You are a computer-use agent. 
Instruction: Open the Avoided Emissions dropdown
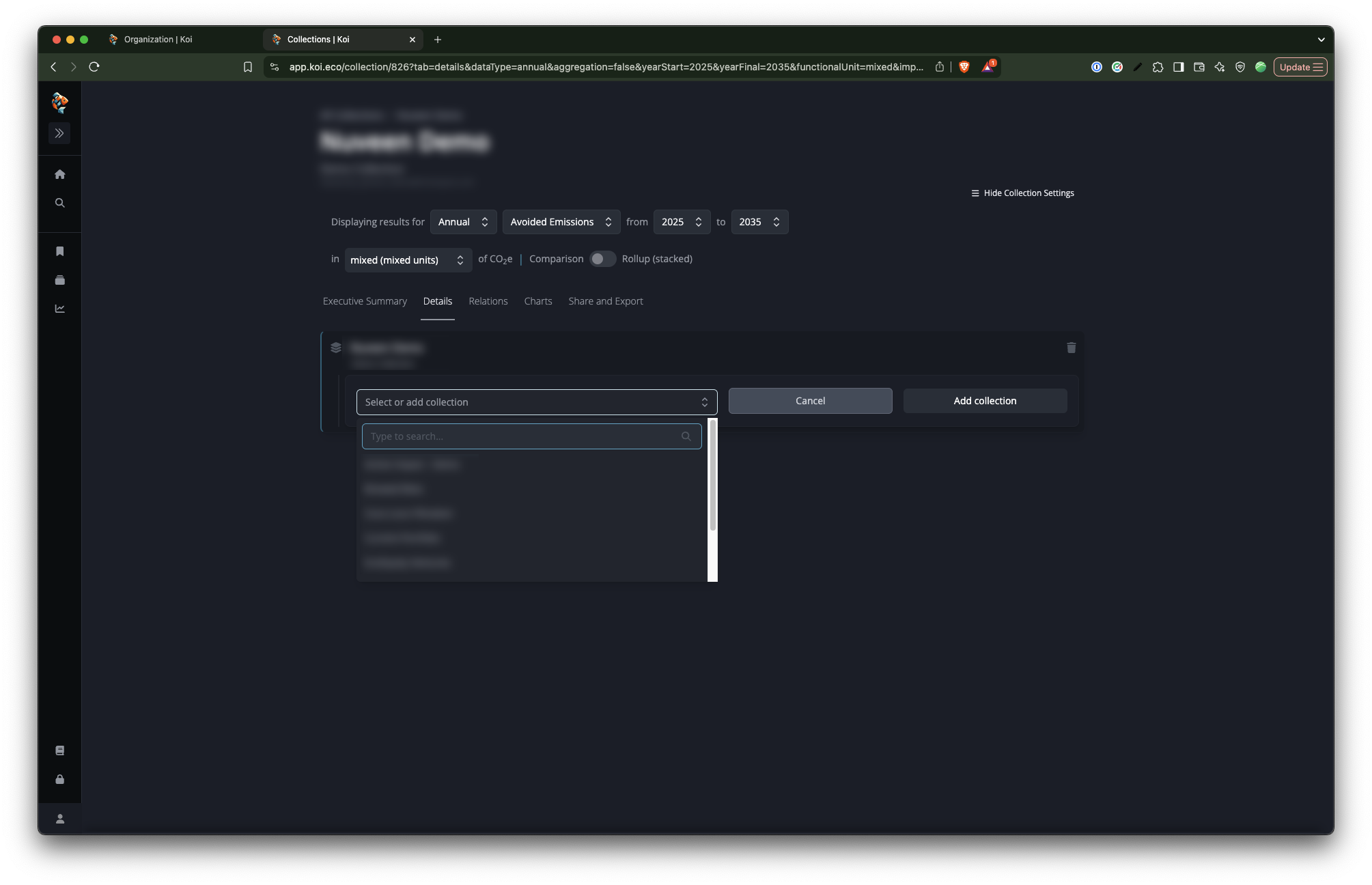click(x=561, y=222)
